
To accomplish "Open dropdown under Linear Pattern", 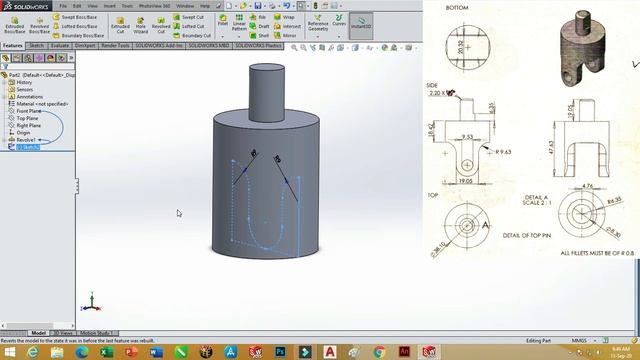I will click(x=239, y=36).
